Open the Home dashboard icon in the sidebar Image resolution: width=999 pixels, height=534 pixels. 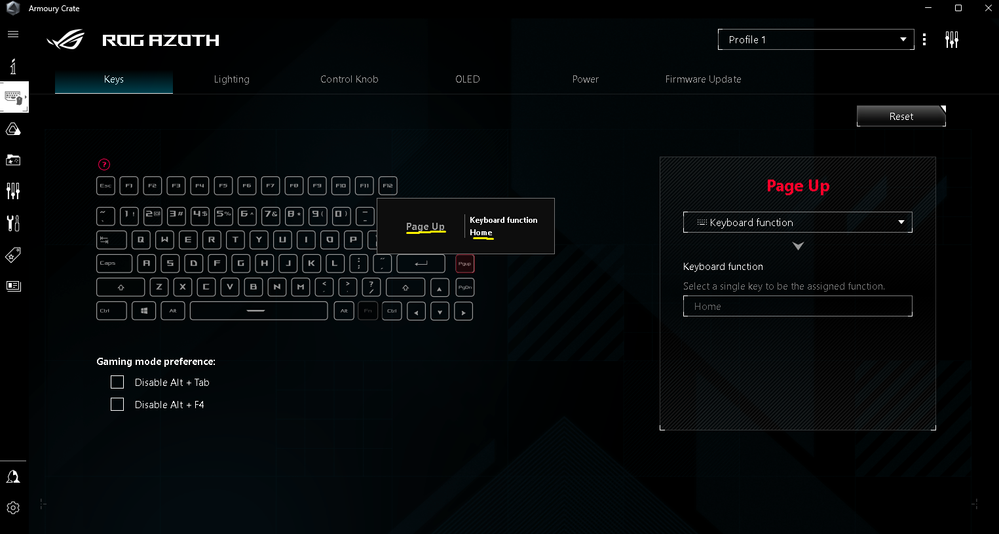13,66
